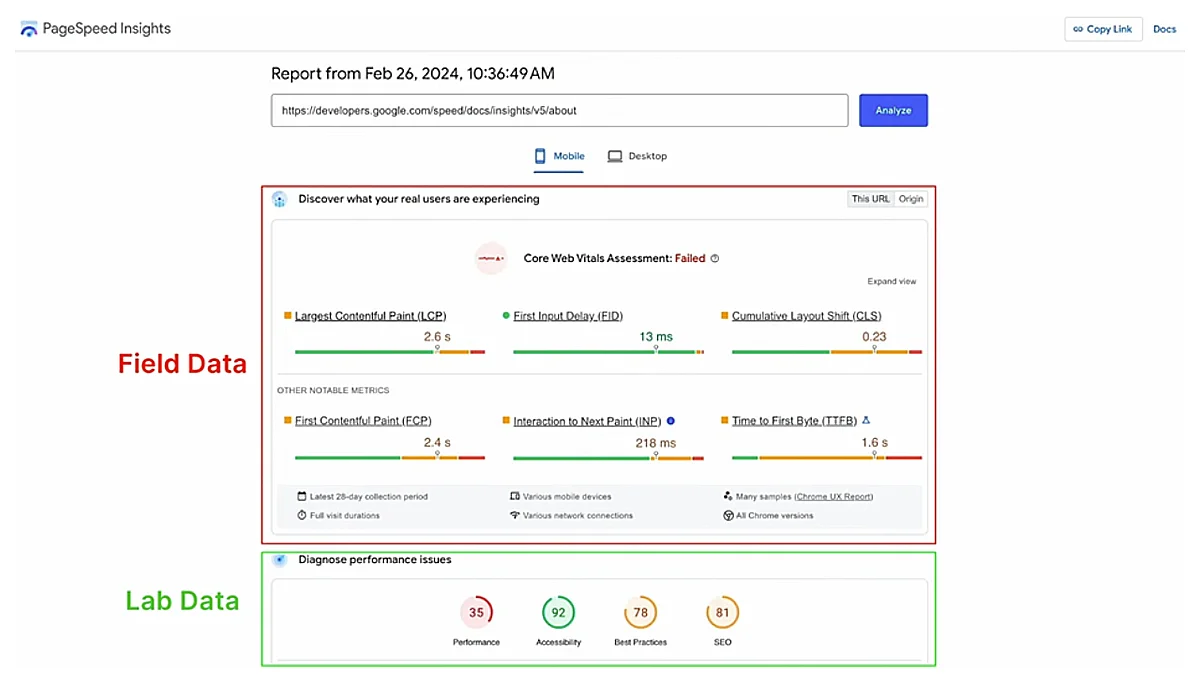
Task: Toggle field data to Origin
Action: coord(911,199)
